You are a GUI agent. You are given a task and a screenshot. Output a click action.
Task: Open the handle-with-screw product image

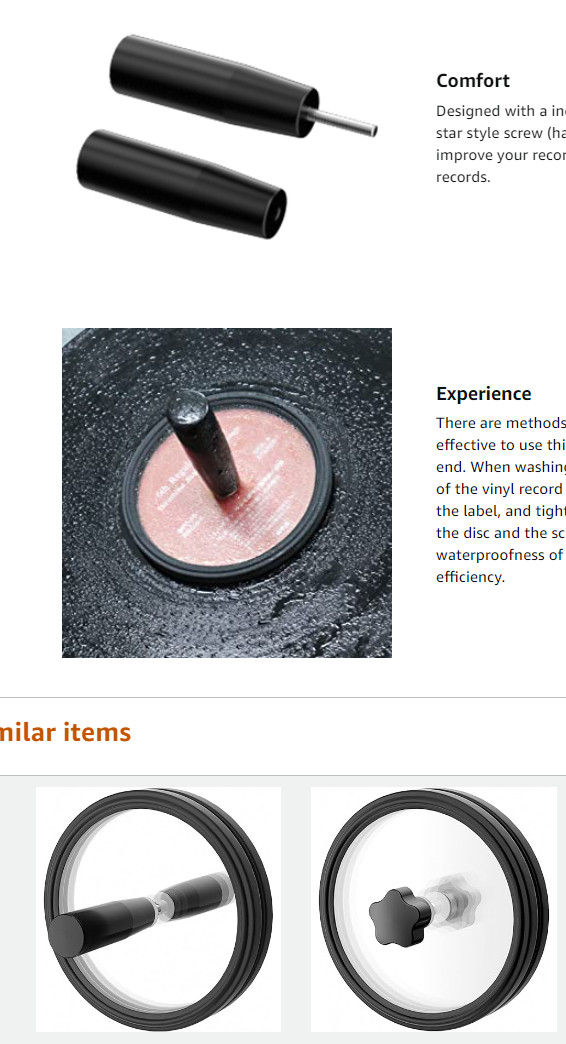click(226, 136)
